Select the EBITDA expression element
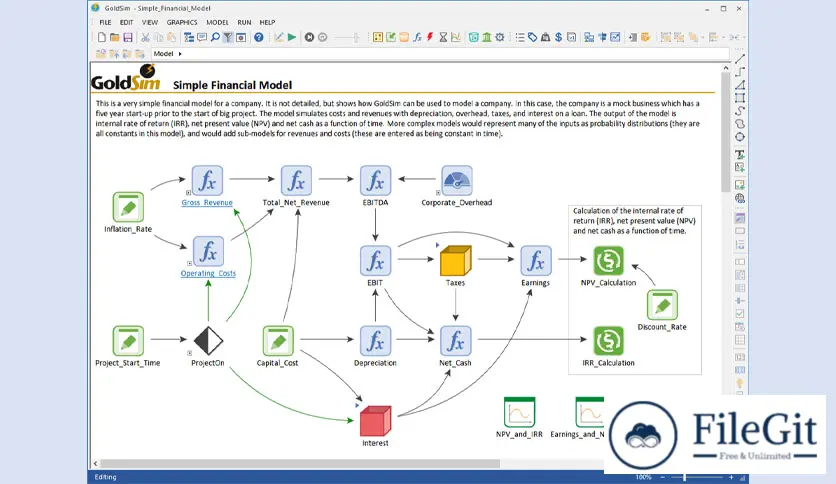Screen dimensions: 836x484 pyautogui.click(x=375, y=180)
